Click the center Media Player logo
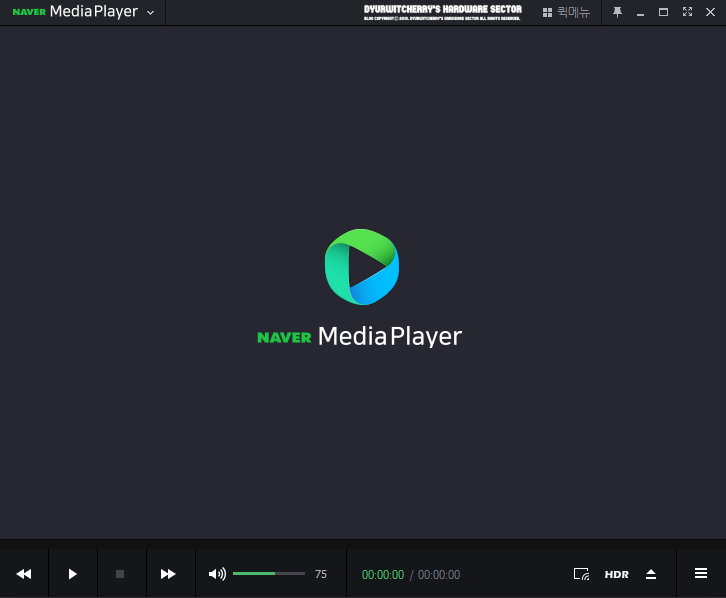This screenshot has height=598, width=726. pos(362,267)
